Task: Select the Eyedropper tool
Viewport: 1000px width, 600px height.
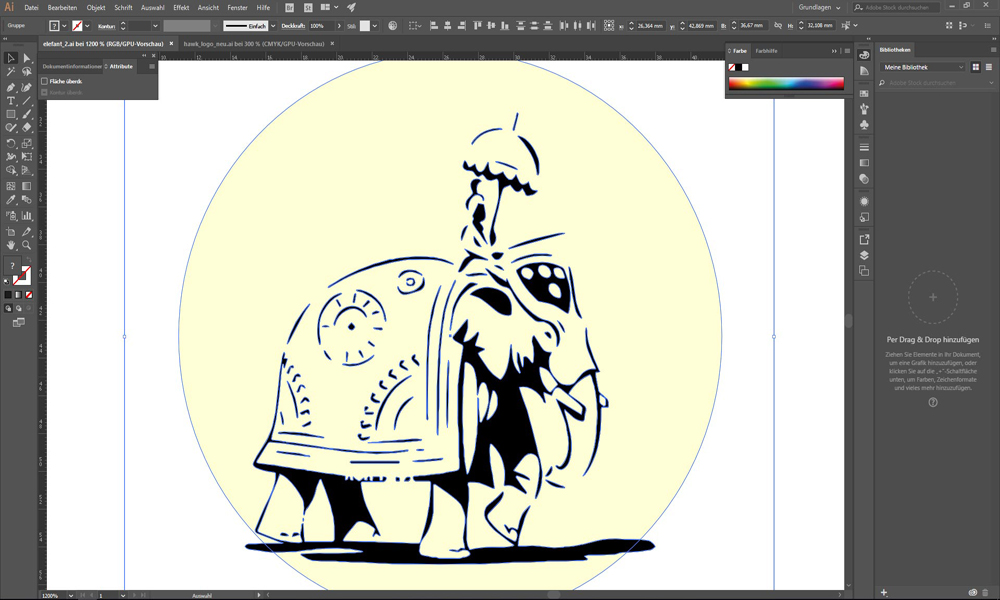Action: tap(11, 200)
